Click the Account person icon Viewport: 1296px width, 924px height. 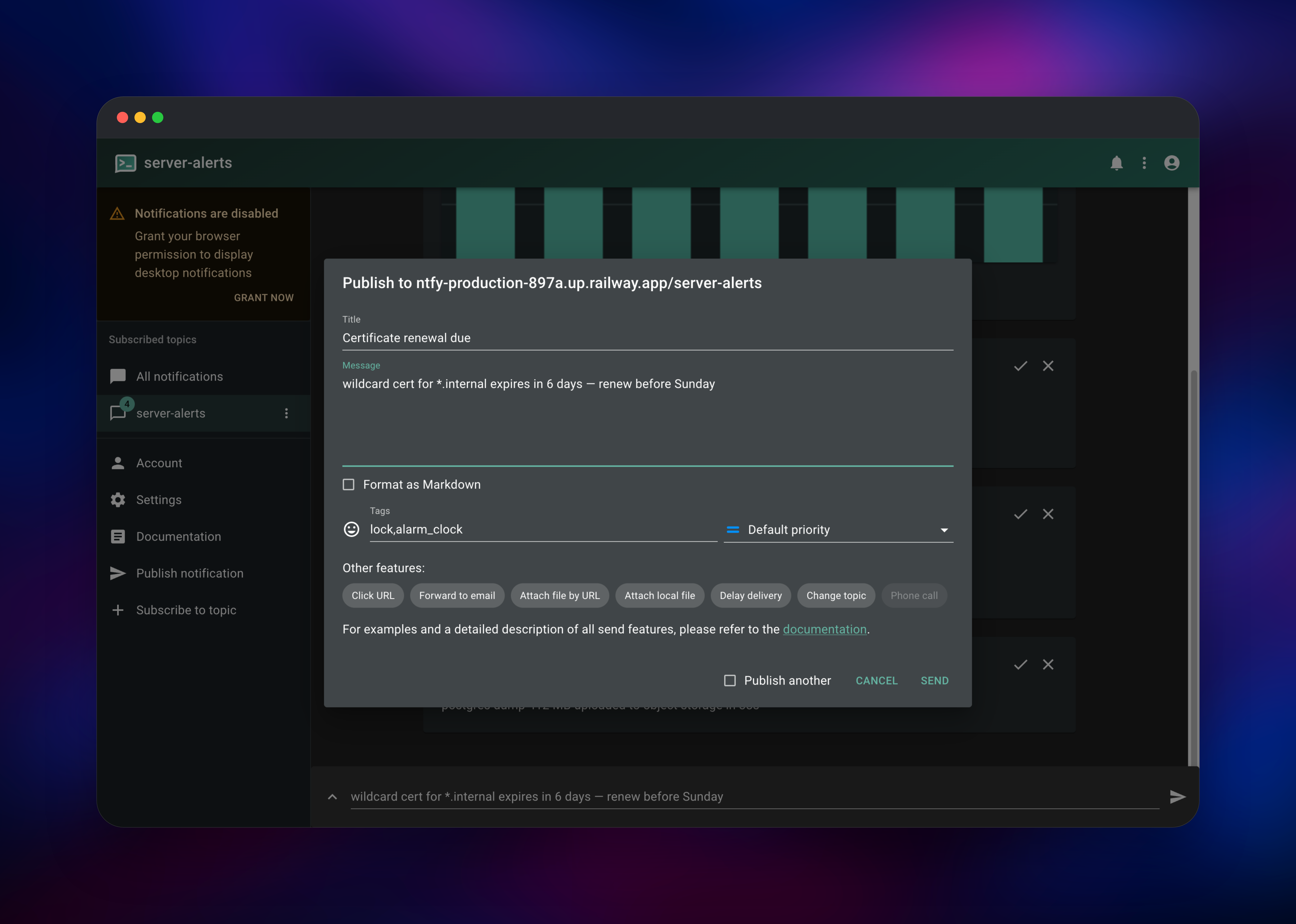(118, 463)
